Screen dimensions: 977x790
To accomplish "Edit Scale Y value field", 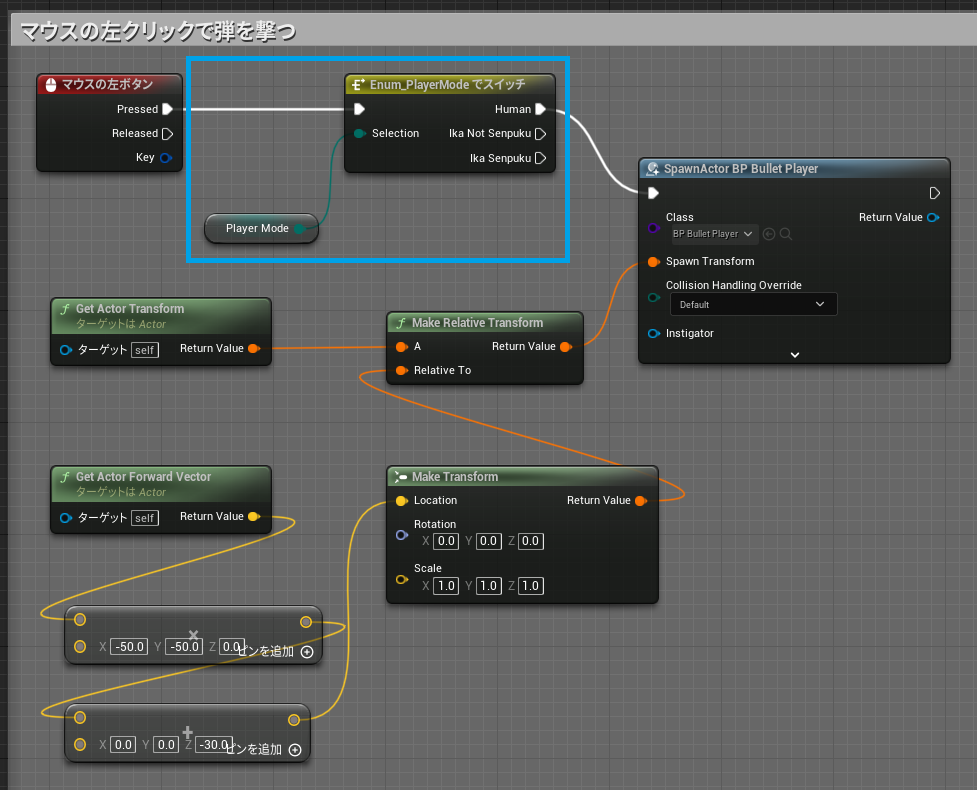I will pos(488,586).
